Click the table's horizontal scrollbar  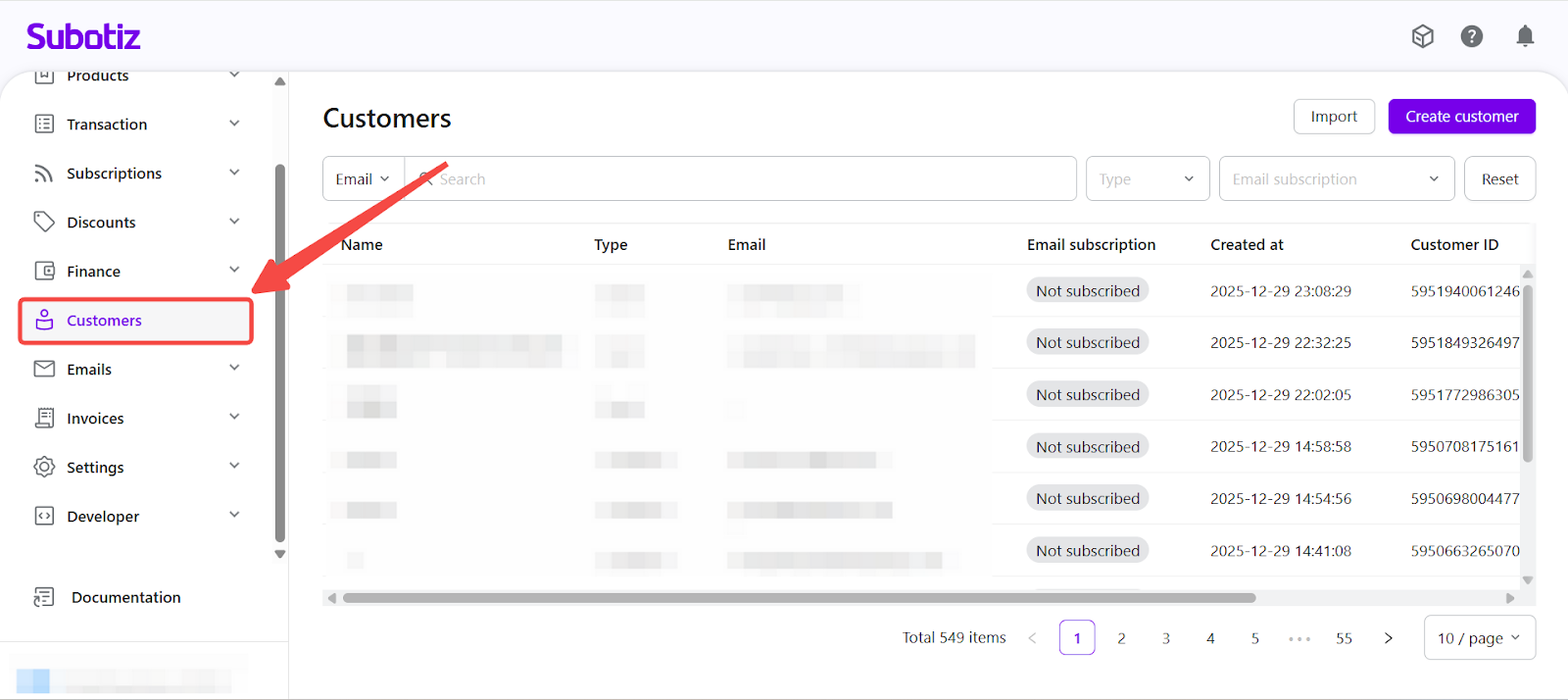(799, 598)
